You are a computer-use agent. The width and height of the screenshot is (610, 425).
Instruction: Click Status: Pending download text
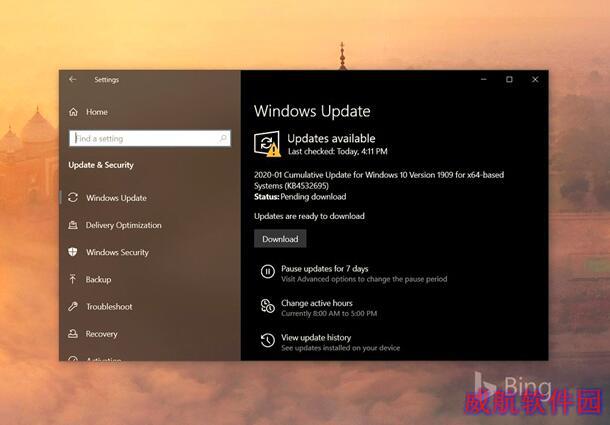tap(300, 197)
